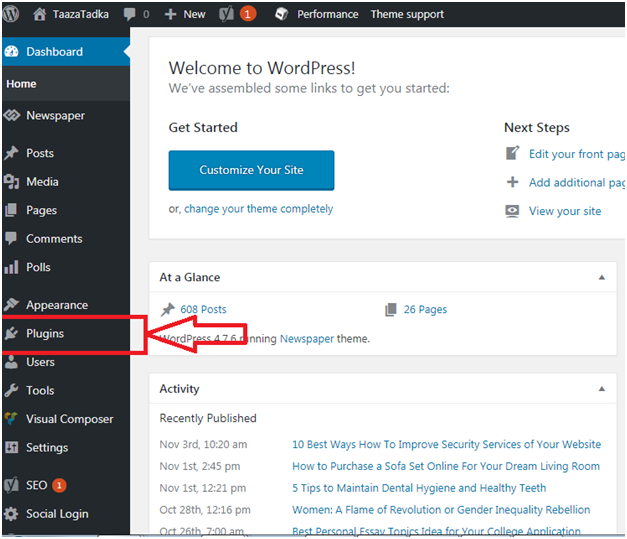Click New in the admin bar
The image size is (627, 539).
pos(194,14)
